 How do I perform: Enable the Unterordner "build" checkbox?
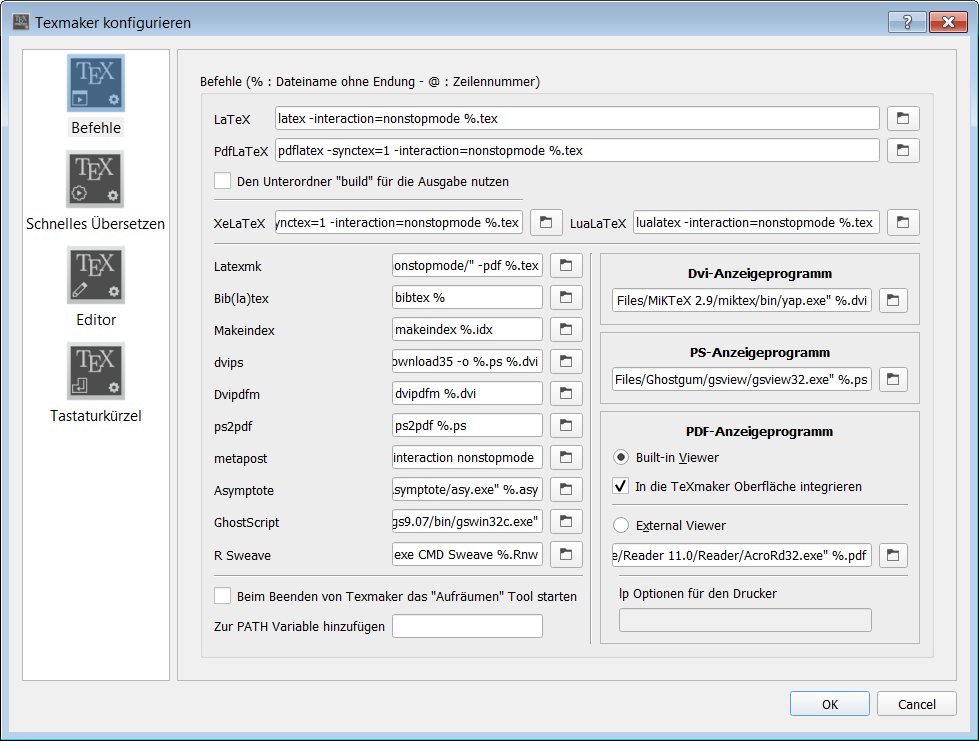[222, 181]
